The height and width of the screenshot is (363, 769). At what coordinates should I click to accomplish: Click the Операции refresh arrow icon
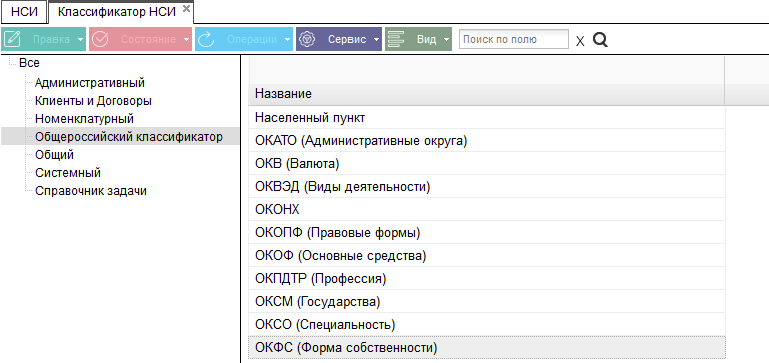(206, 39)
